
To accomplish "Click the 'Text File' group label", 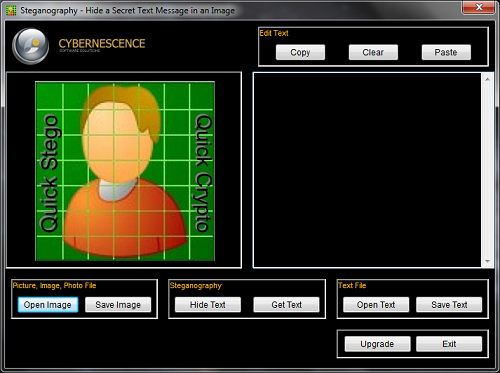I will (352, 285).
